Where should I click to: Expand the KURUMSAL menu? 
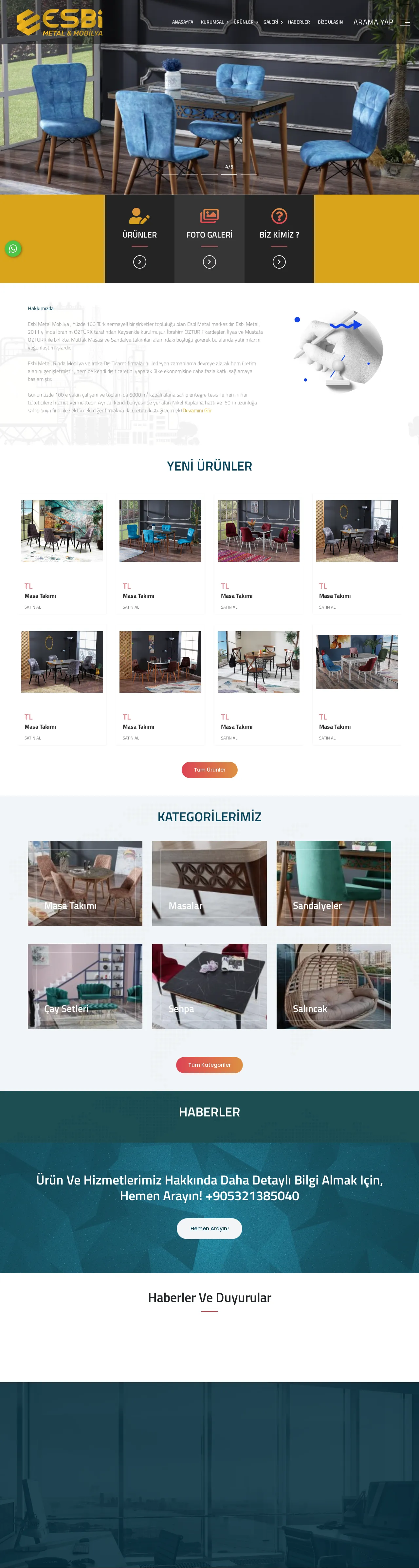tap(214, 22)
